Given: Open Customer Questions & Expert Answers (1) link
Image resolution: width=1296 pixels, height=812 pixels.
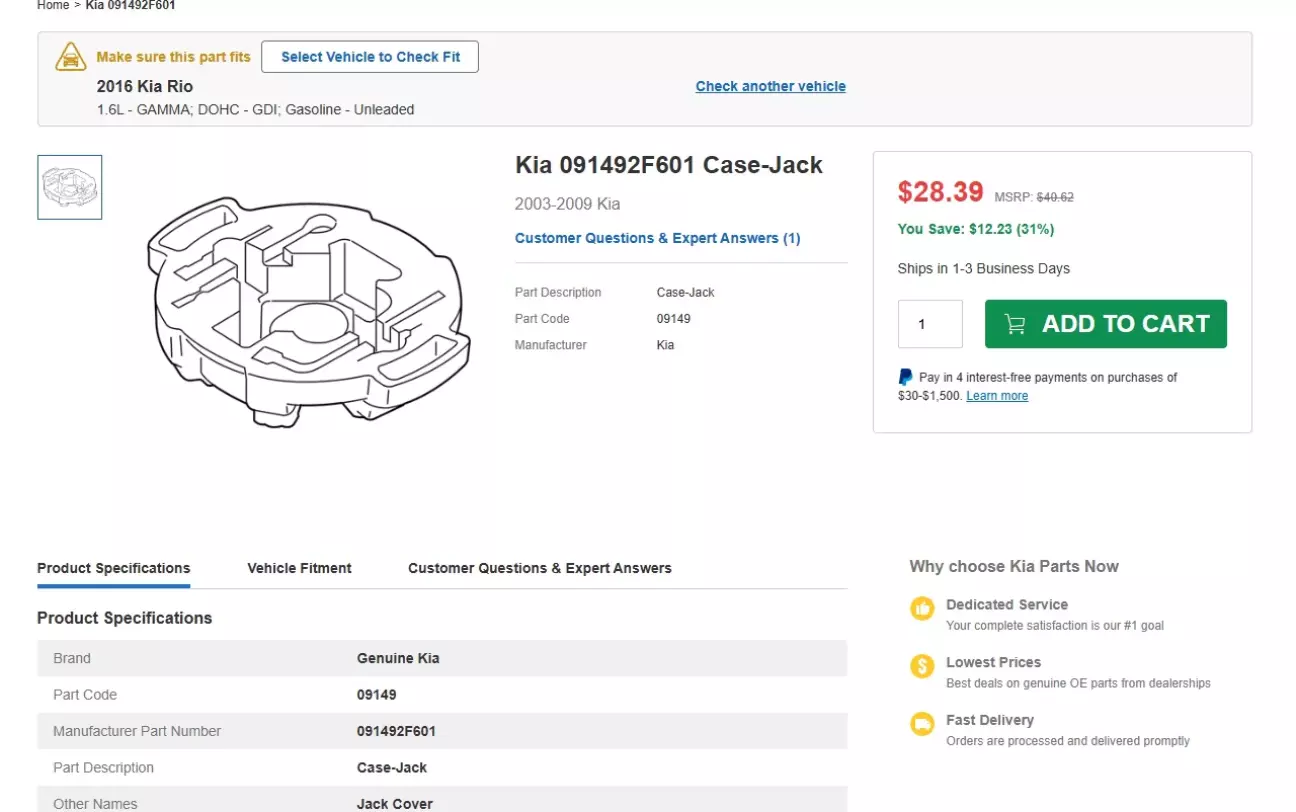Looking at the screenshot, I should [x=657, y=238].
